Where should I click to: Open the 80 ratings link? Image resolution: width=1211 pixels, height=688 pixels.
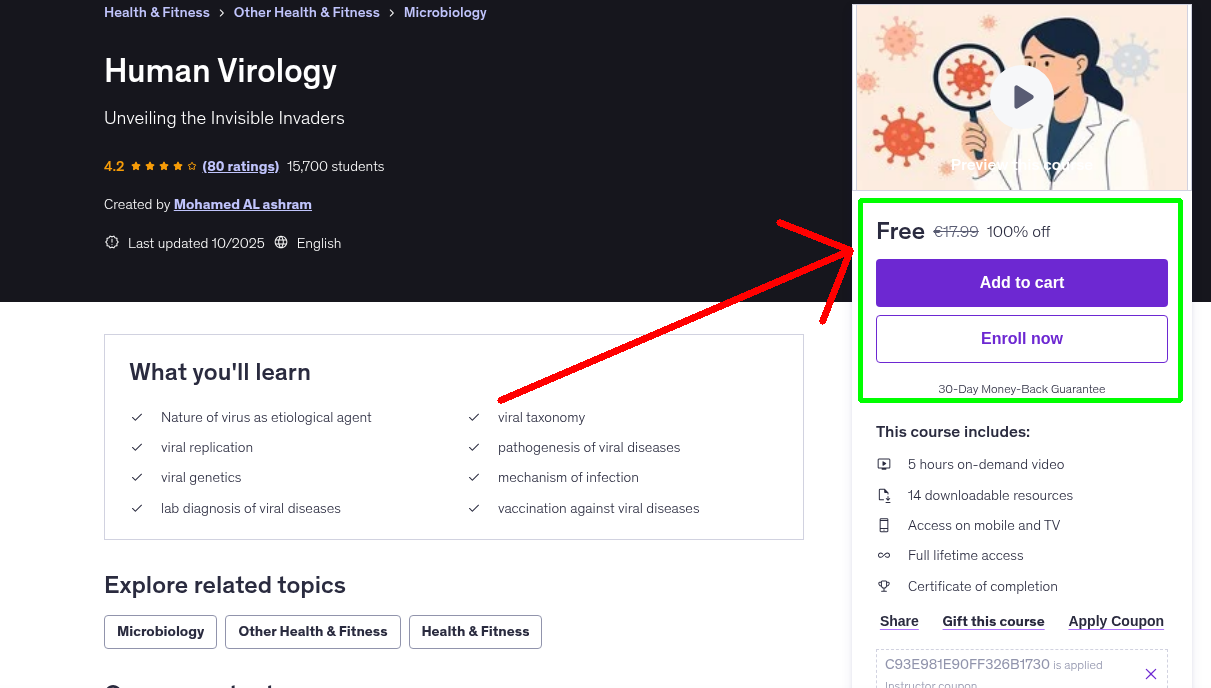pos(240,166)
